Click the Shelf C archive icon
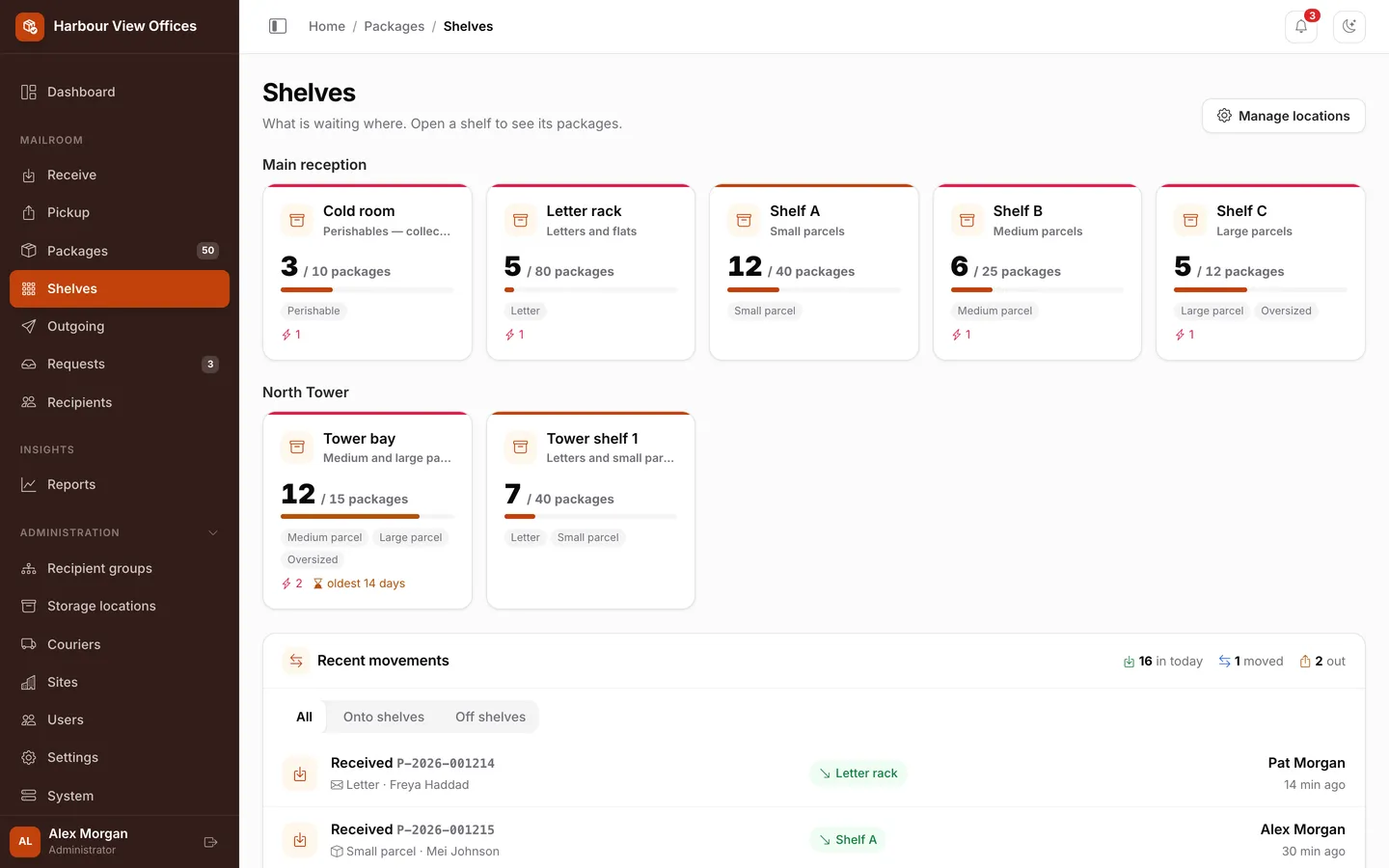Image resolution: width=1389 pixels, height=868 pixels. [x=1190, y=220]
